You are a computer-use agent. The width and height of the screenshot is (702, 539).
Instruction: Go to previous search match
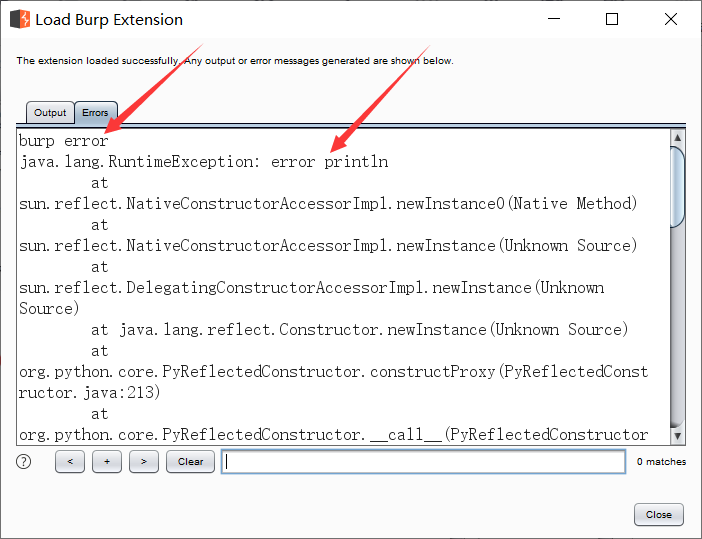pos(70,461)
